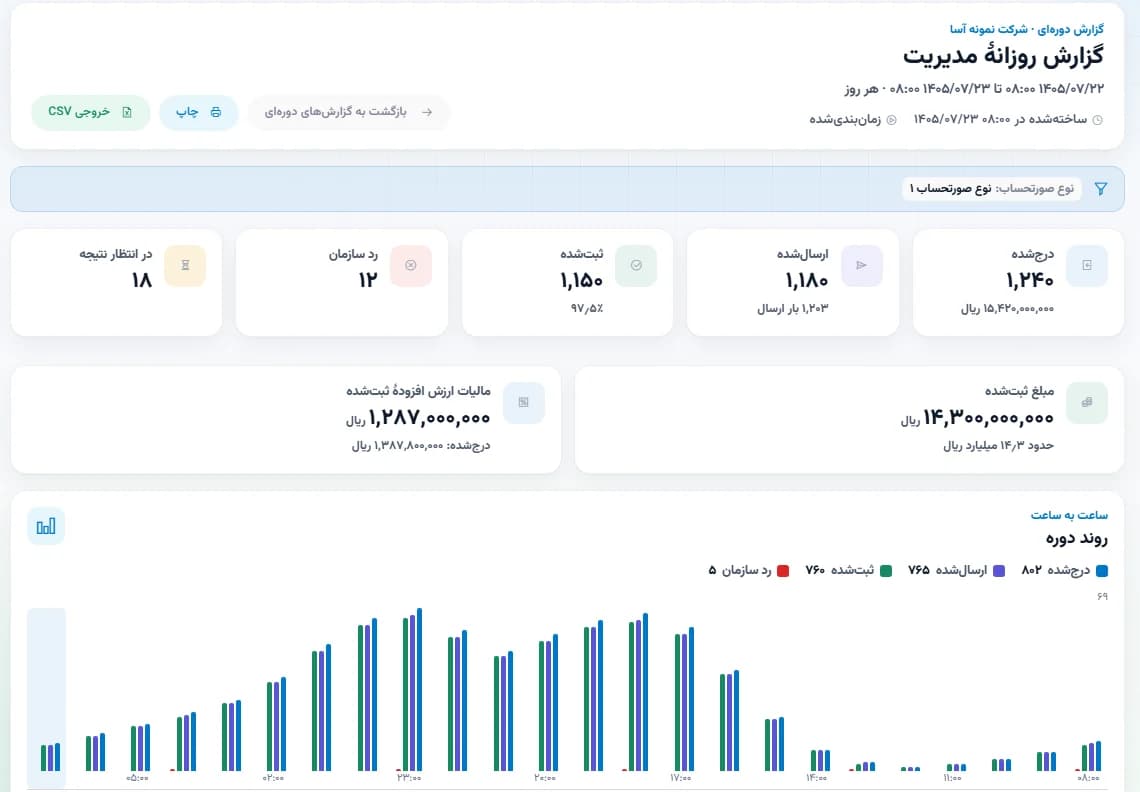Click the highlighted last-hour bar group
1140x792 pixels.
pyautogui.click(x=47, y=698)
